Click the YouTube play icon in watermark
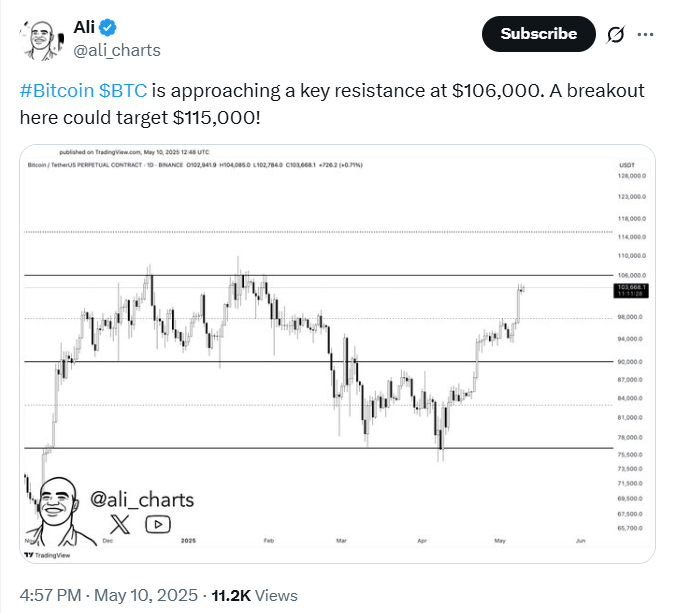This screenshot has height=613, width=673. tap(158, 524)
